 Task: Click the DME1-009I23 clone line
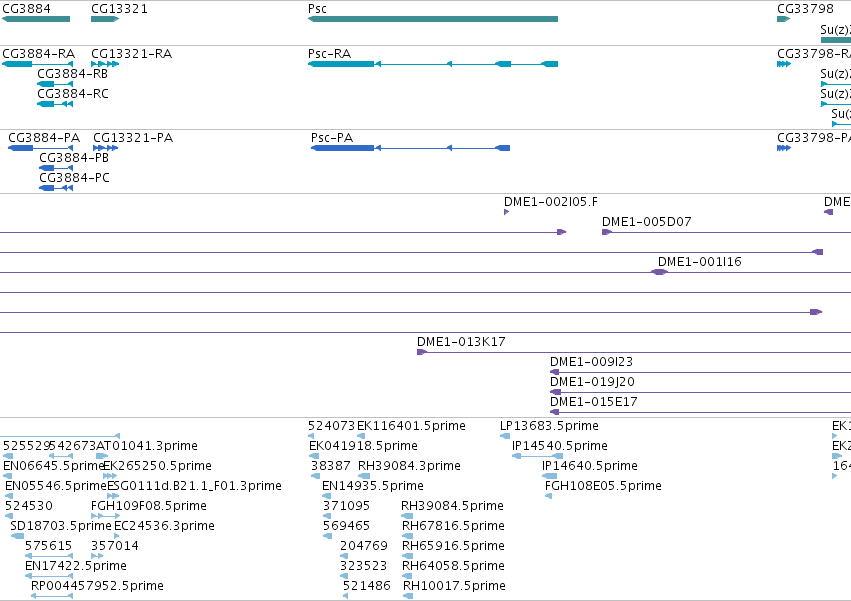click(x=700, y=372)
